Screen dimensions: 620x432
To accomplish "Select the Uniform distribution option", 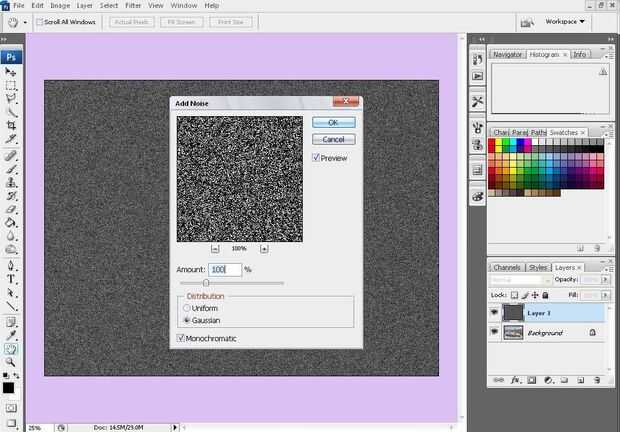I will click(x=186, y=308).
